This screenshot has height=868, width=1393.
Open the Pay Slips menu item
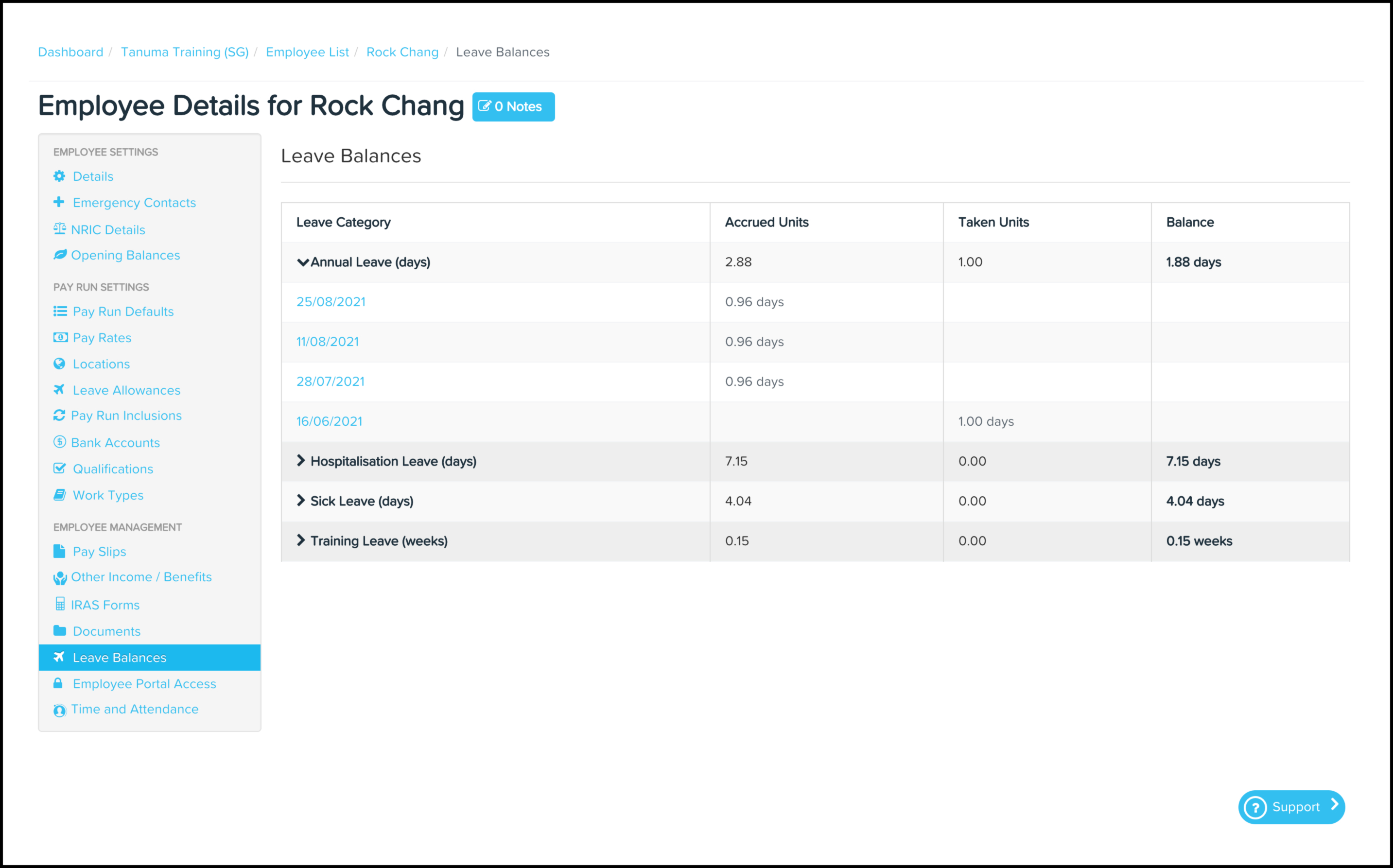pos(99,552)
